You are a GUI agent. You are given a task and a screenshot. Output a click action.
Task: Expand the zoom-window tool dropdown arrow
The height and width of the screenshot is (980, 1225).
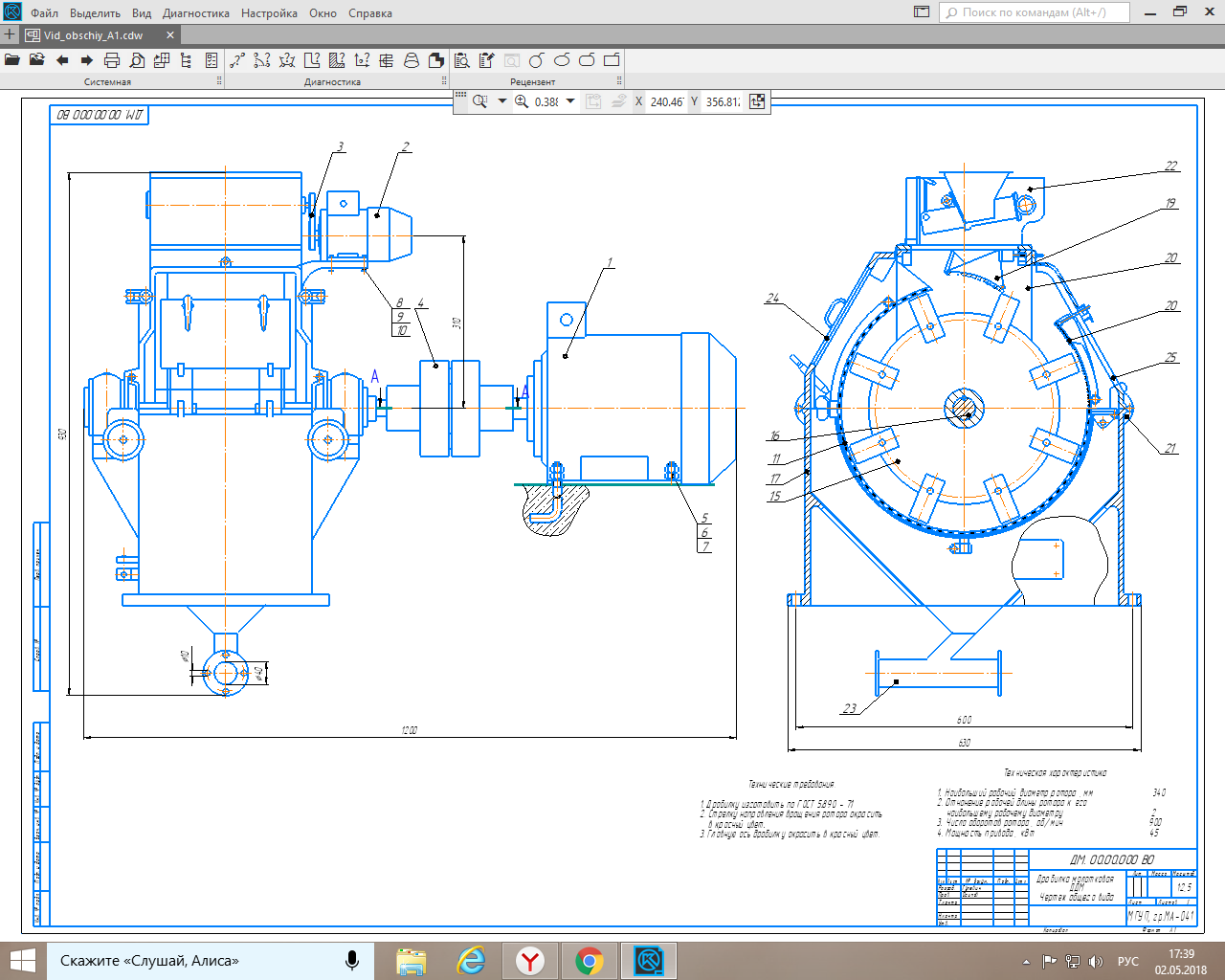pos(502,101)
